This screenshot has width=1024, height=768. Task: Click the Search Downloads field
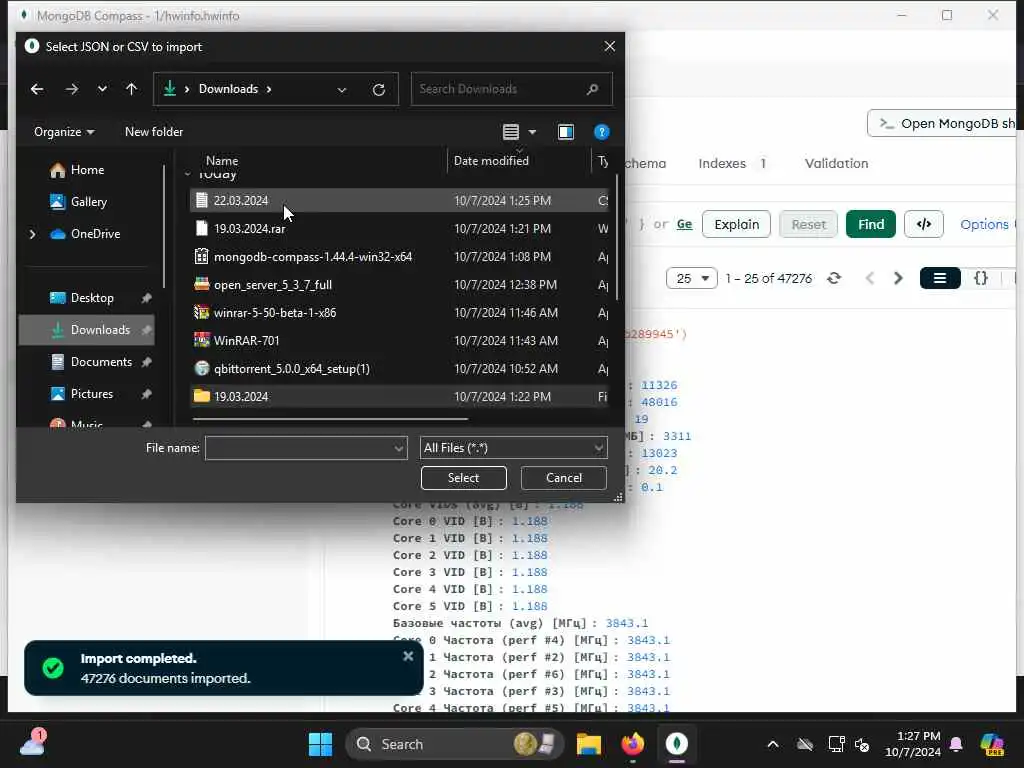click(511, 89)
